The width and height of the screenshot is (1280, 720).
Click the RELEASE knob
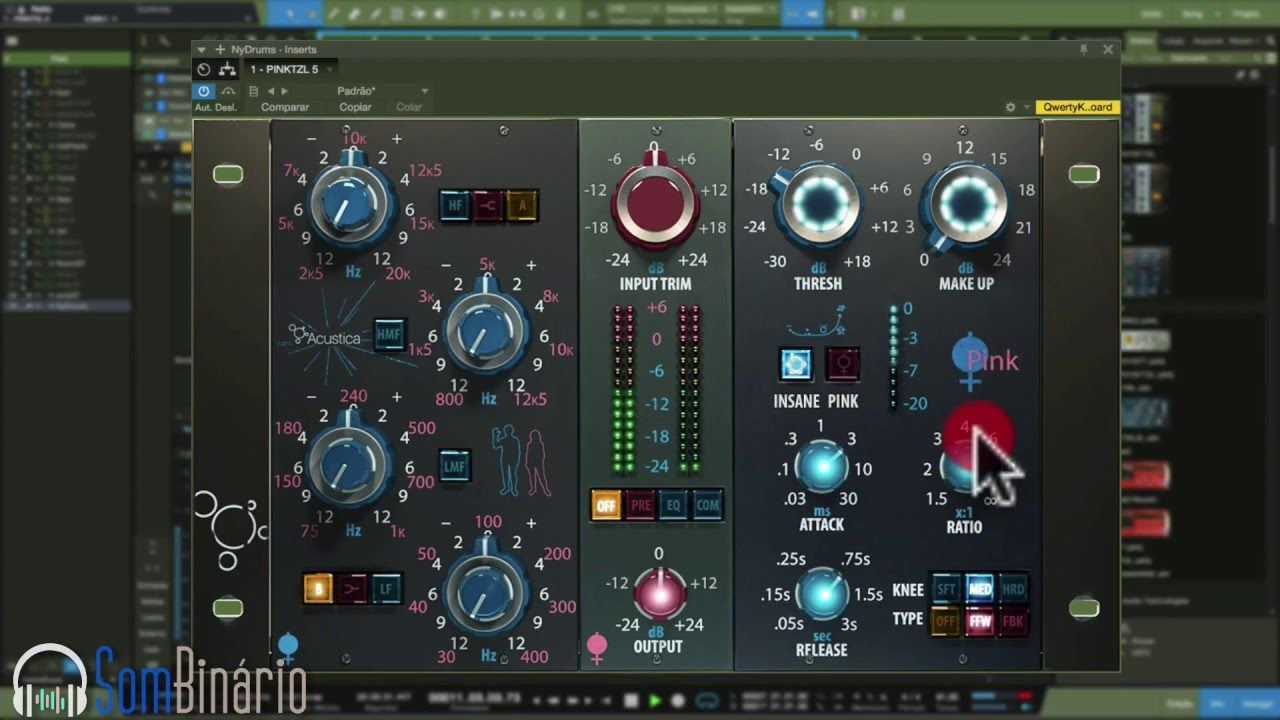[x=823, y=594]
